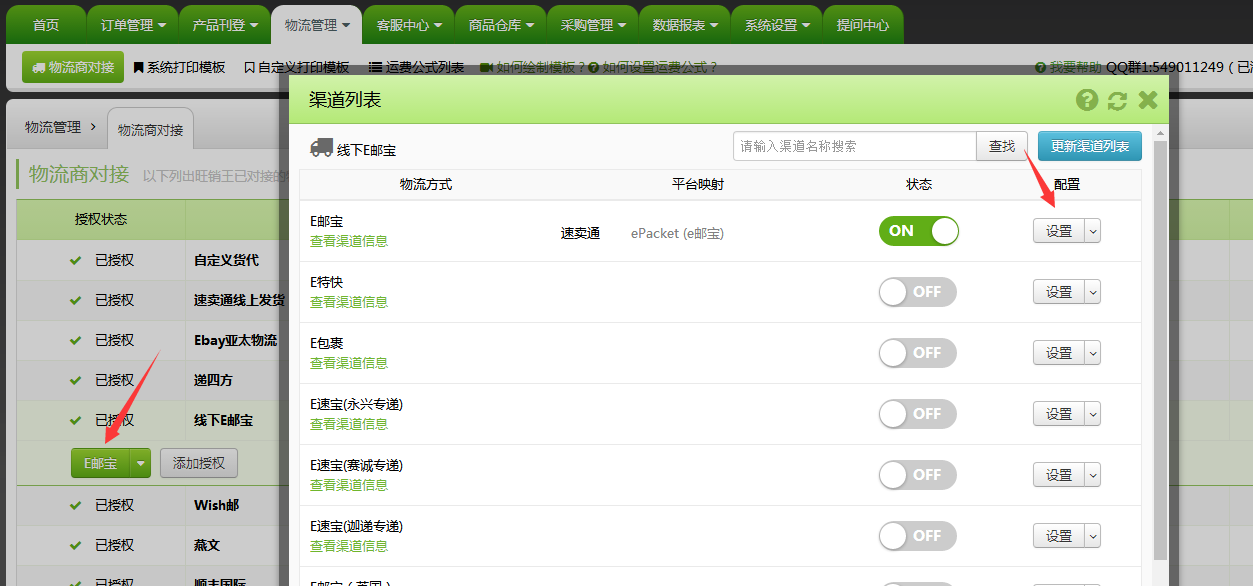Enable the E包裹 channel switch
The image size is (1253, 586).
tap(918, 353)
